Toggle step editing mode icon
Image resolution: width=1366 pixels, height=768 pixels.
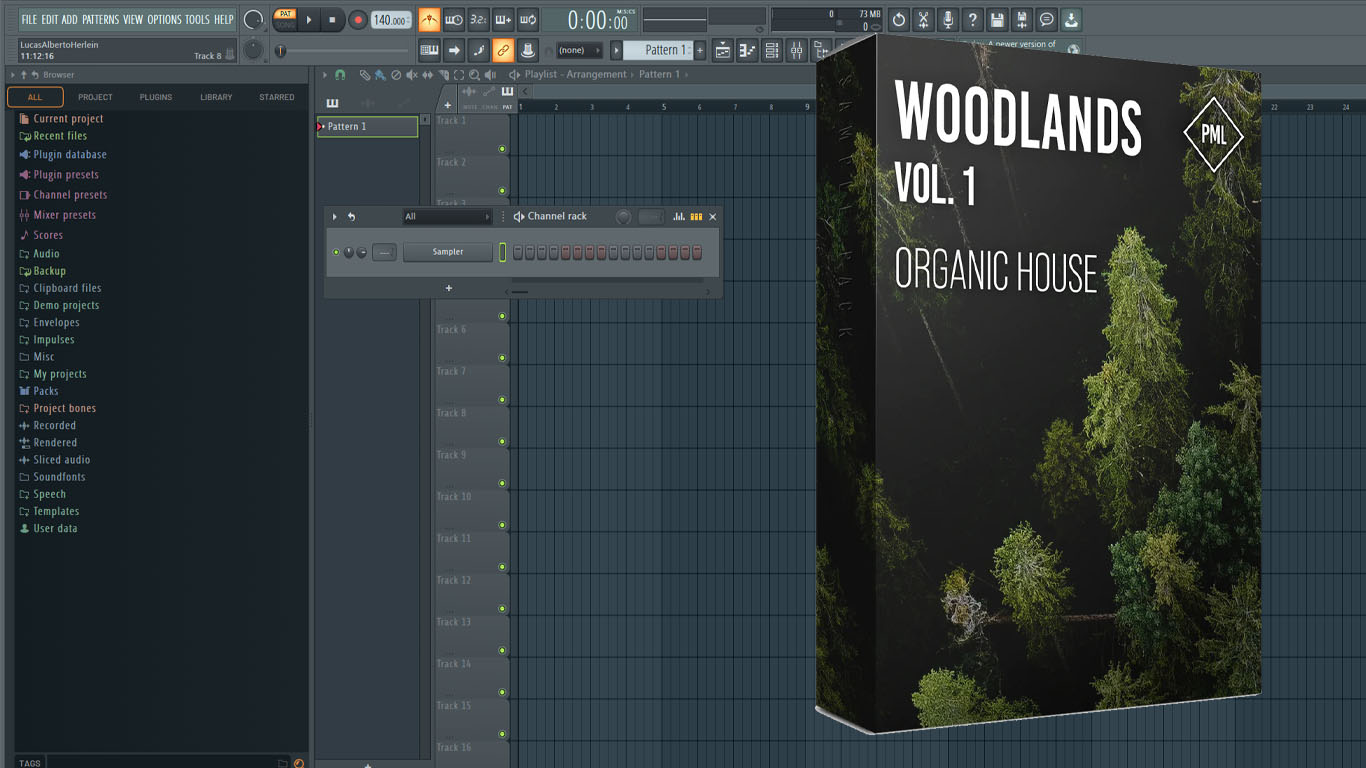[479, 50]
